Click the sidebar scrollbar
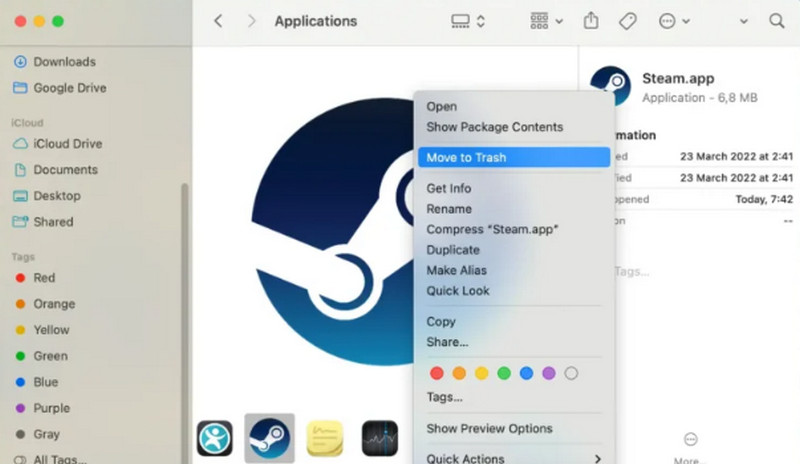This screenshot has width=800, height=464. [184, 322]
